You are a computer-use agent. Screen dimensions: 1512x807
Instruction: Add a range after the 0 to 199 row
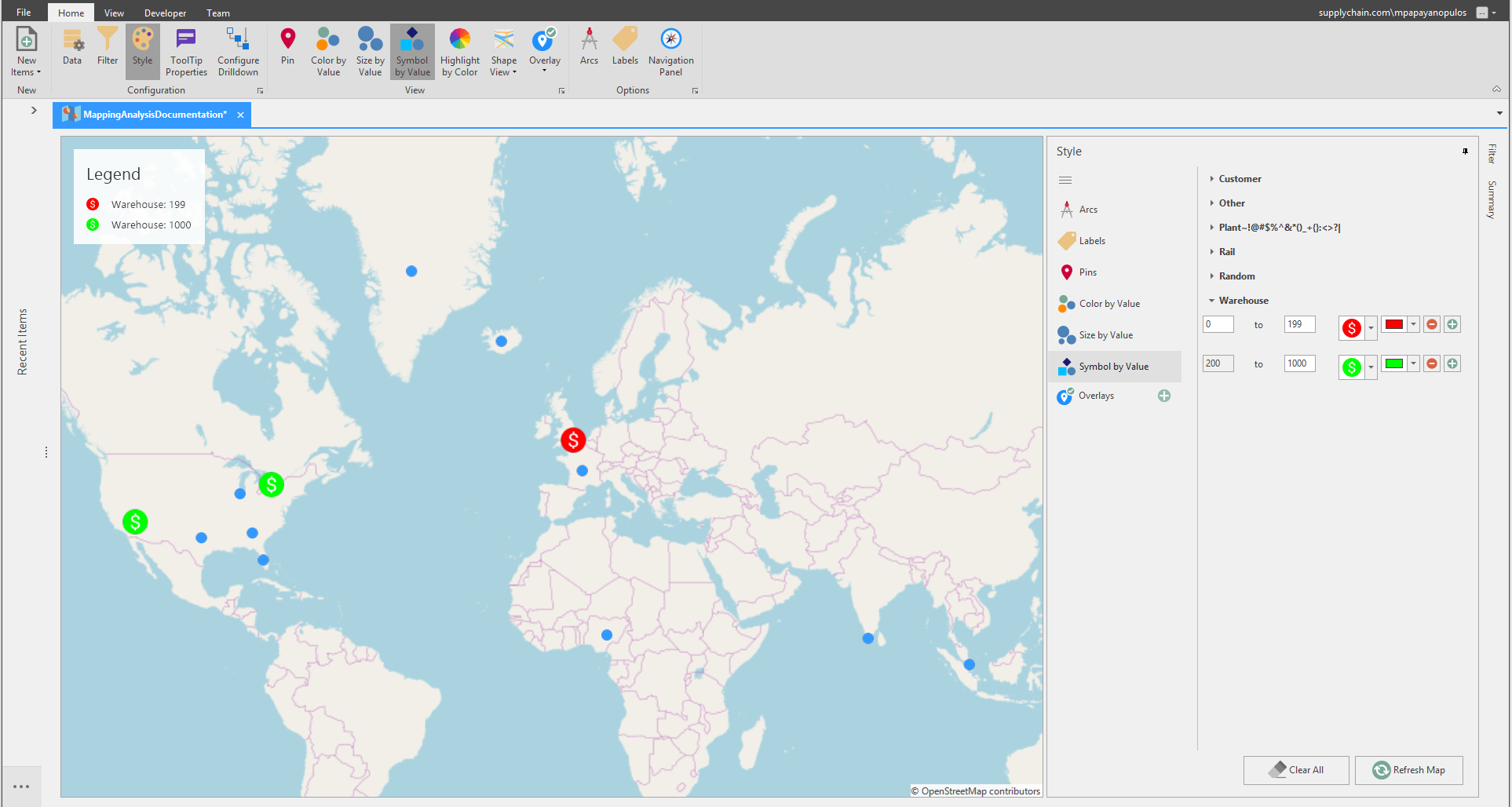pos(1452,324)
